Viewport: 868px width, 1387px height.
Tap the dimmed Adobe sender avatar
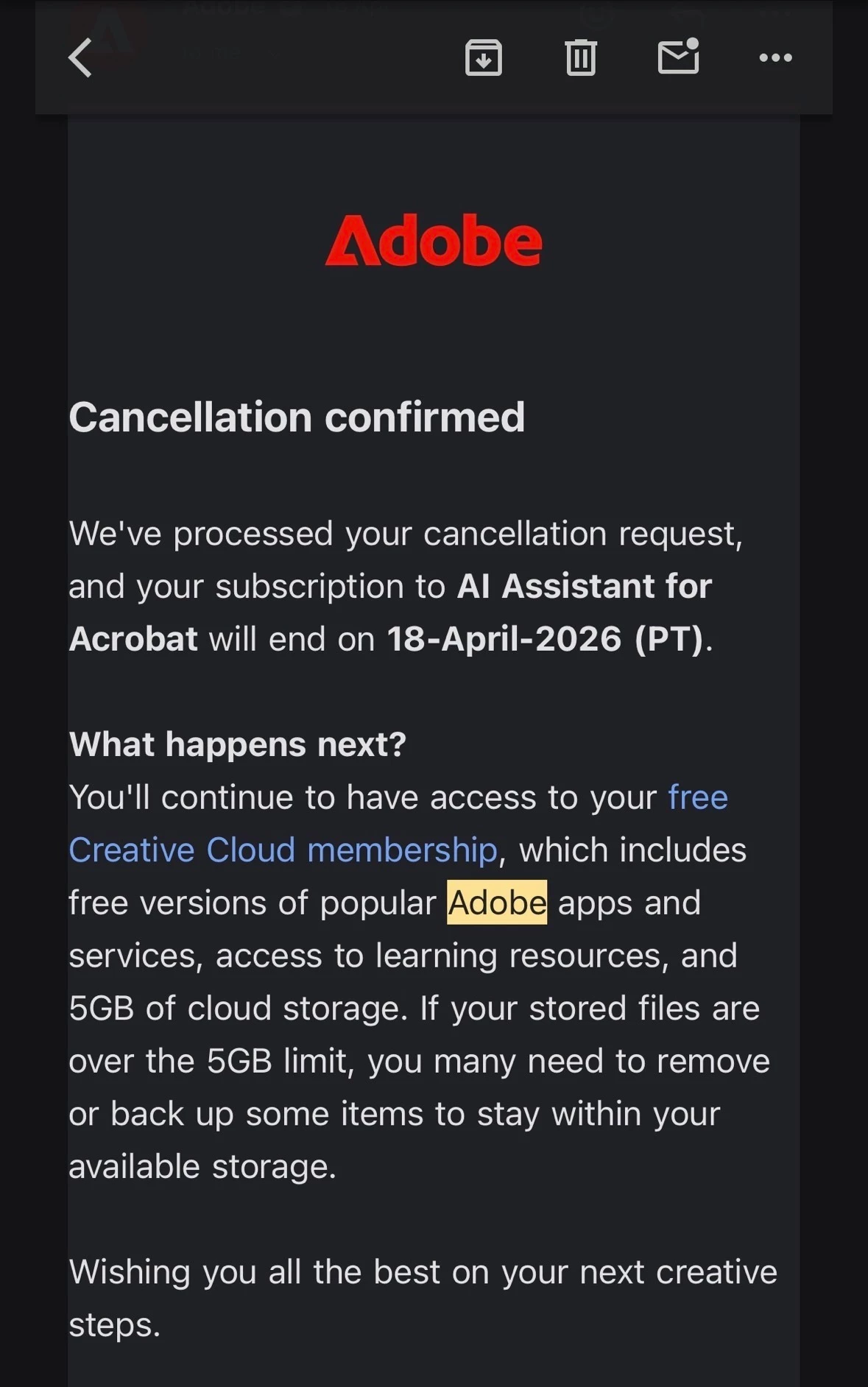pos(107,33)
